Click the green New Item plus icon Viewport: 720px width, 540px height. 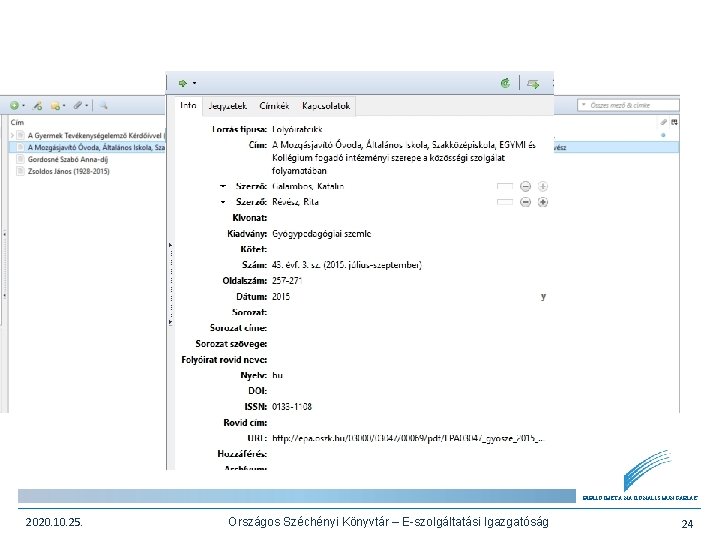[15, 106]
